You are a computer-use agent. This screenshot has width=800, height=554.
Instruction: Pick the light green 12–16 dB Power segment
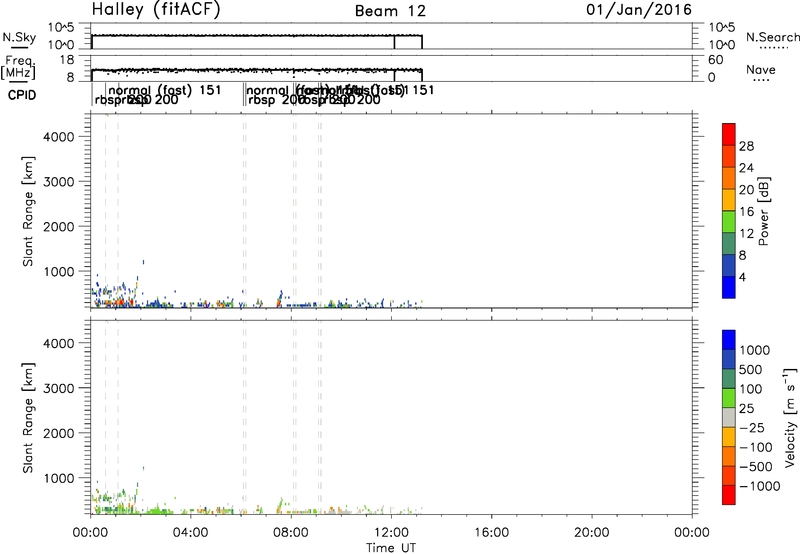(x=729, y=221)
